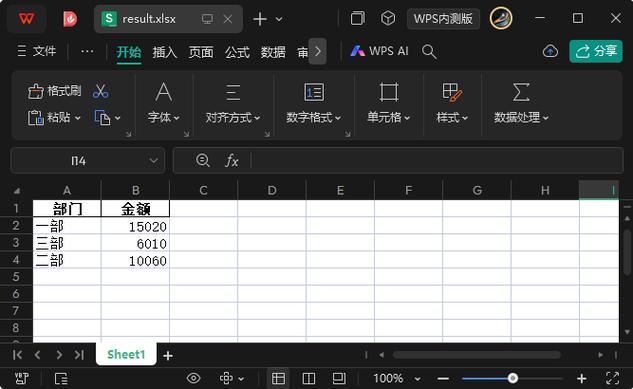Click the 粘贴 paste button
Viewport: 633px width, 389px height.
(49, 117)
